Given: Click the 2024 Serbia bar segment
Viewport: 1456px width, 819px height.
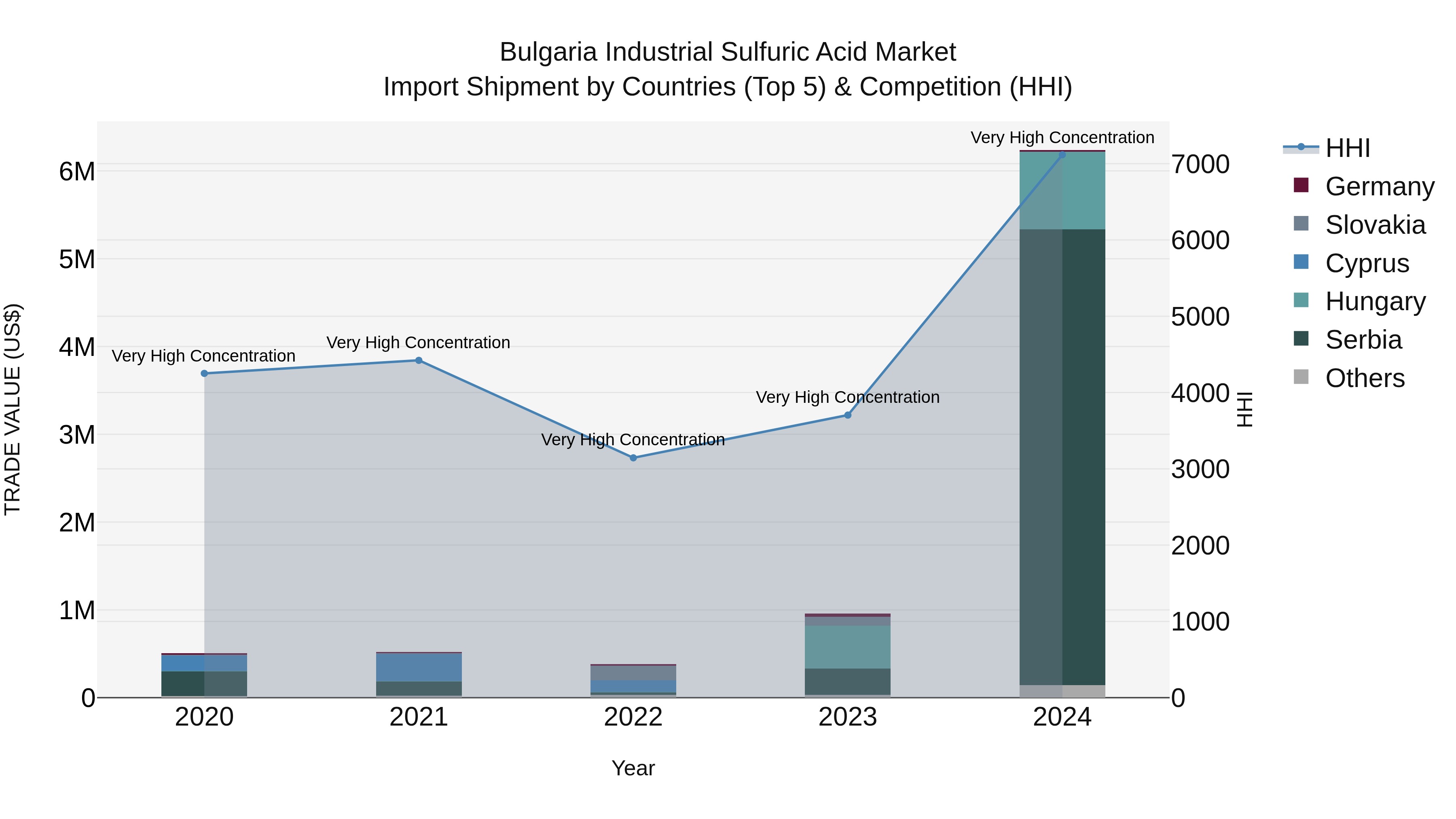Looking at the screenshot, I should tap(1062, 457).
